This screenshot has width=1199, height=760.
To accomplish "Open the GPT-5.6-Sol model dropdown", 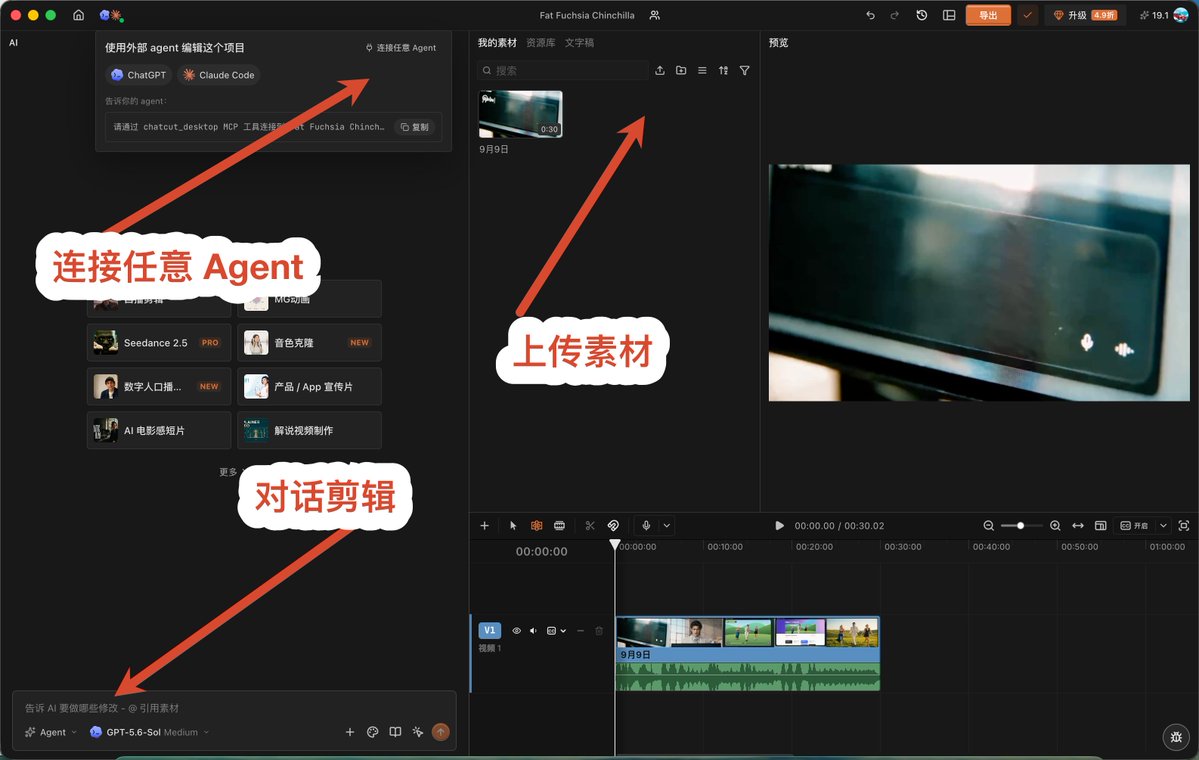I will (150, 732).
